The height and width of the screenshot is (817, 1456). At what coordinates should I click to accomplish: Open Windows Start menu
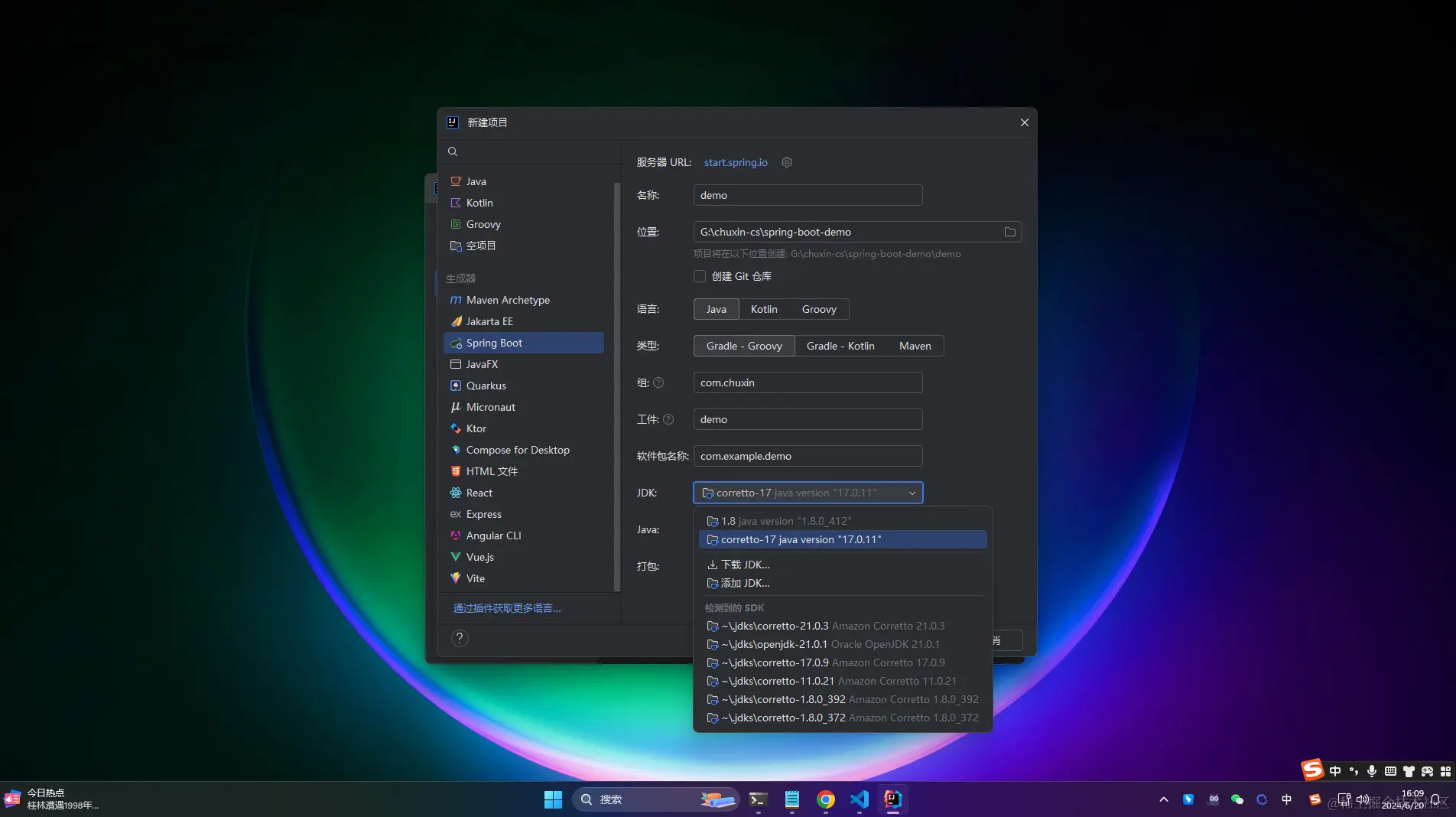[553, 799]
